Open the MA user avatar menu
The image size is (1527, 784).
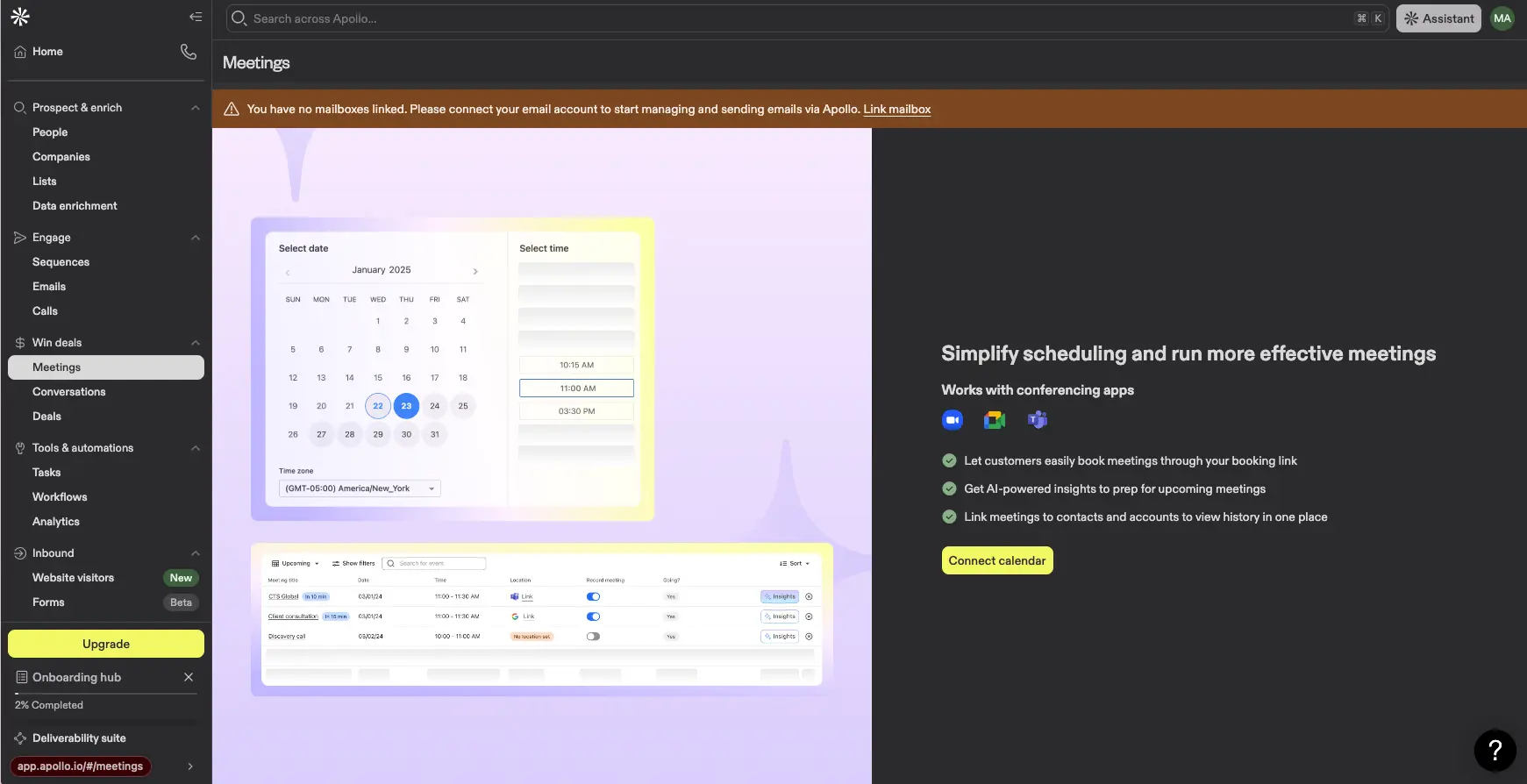1502,18
